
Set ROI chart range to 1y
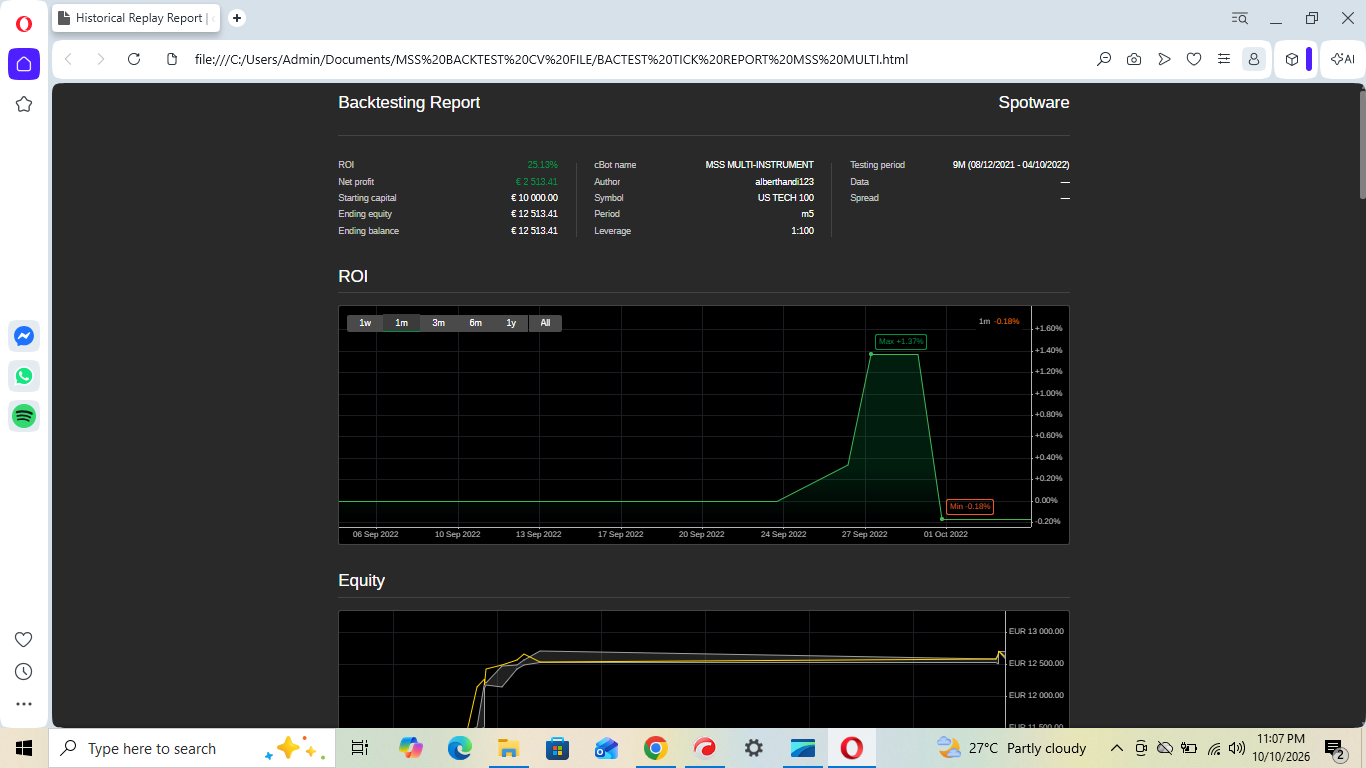point(511,323)
